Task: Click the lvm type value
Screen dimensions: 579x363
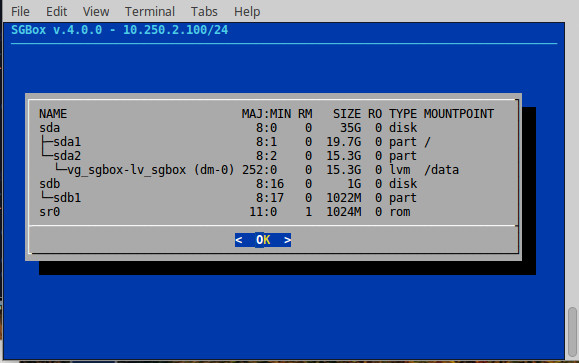Action: (400, 170)
